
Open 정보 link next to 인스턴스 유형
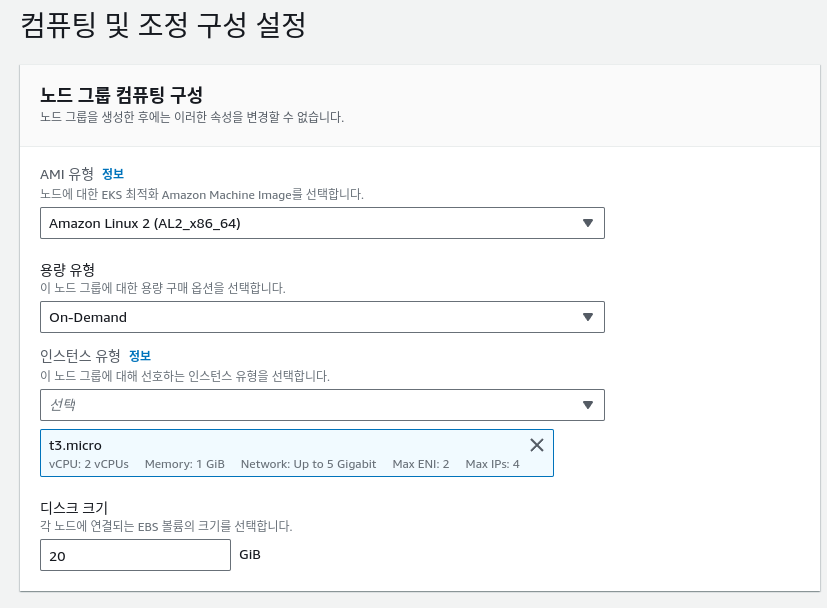tap(140, 356)
